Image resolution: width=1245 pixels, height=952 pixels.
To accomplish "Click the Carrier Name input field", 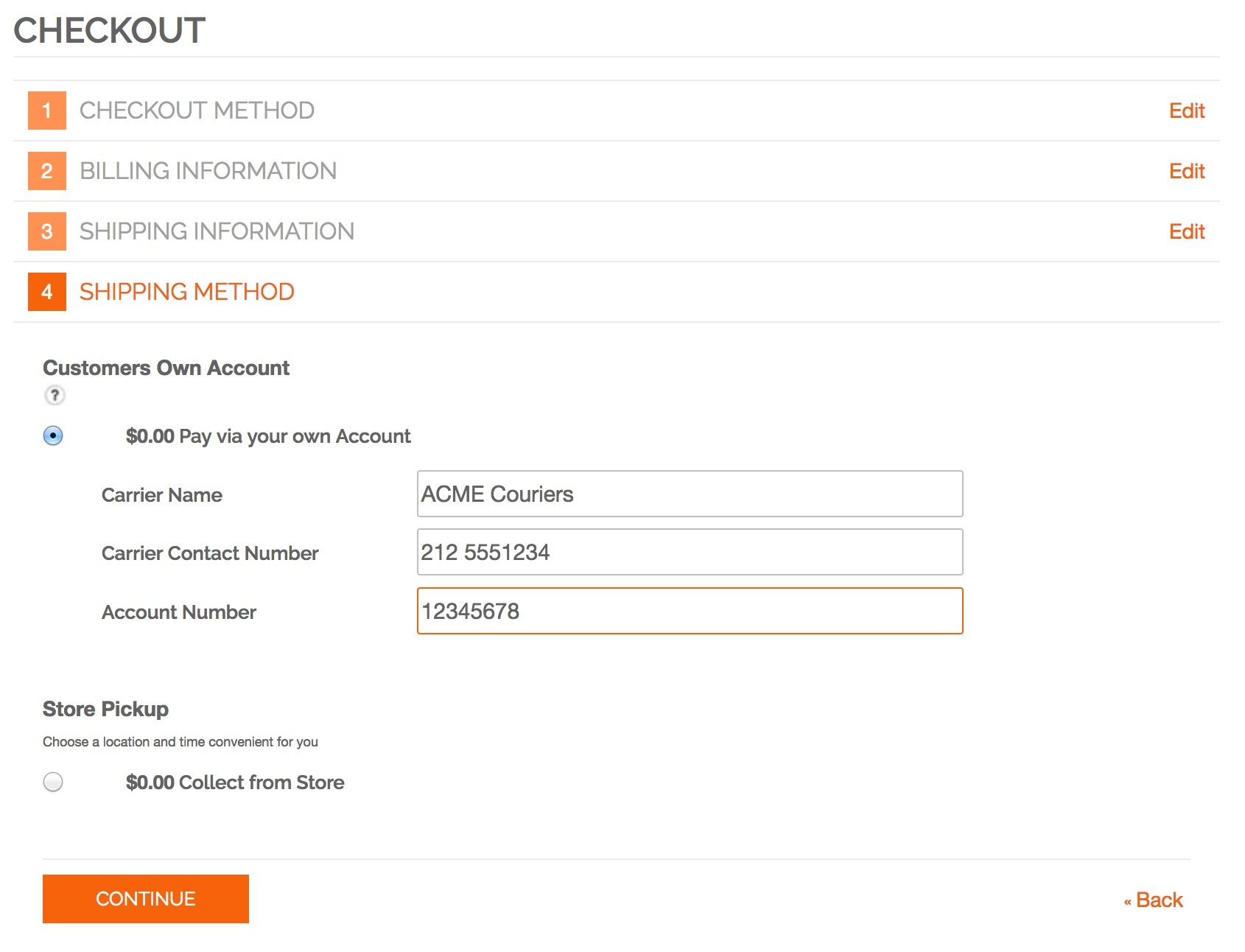I will [x=690, y=494].
